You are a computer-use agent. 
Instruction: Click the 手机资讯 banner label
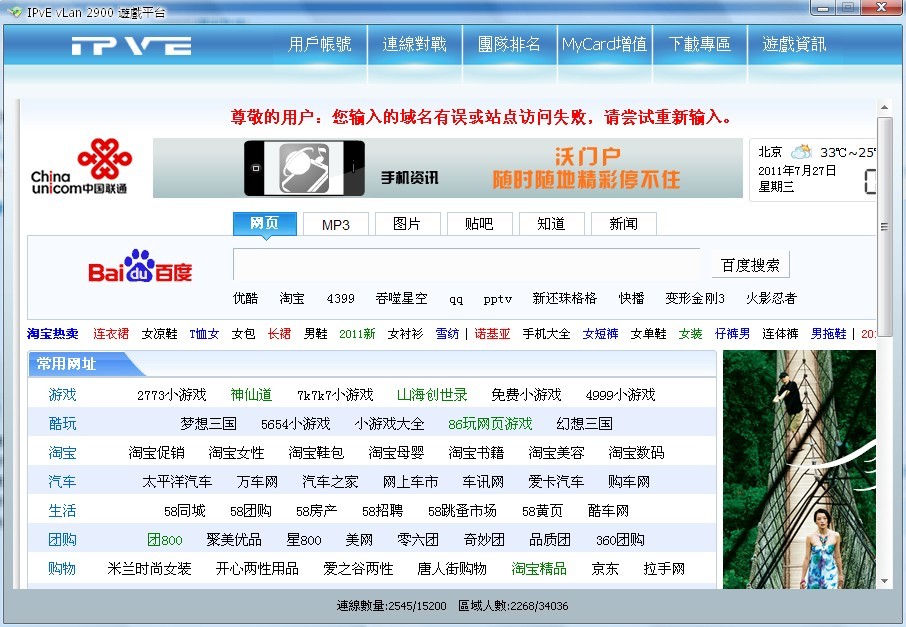409,178
